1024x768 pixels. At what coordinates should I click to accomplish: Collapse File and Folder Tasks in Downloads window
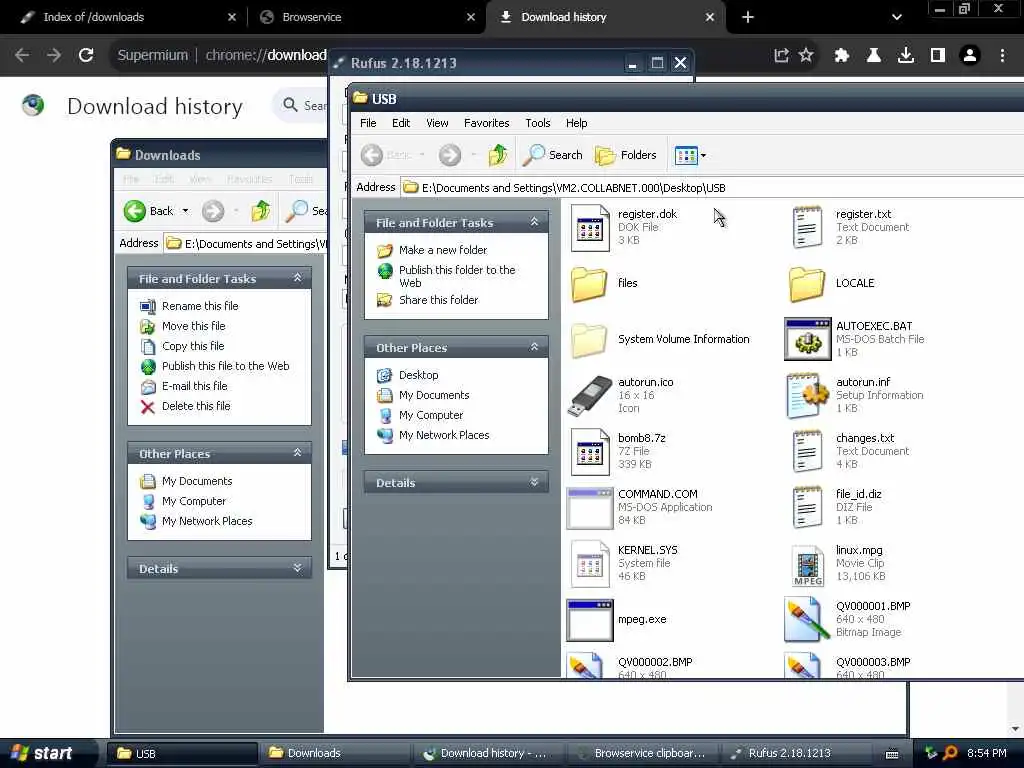pyautogui.click(x=298, y=278)
